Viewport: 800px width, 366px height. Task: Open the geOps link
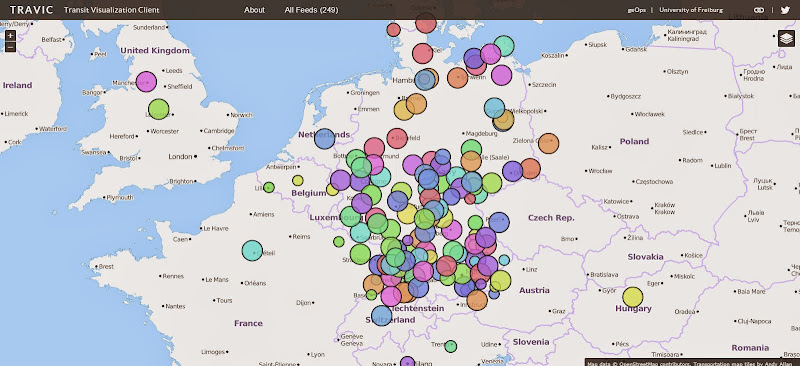[636, 10]
